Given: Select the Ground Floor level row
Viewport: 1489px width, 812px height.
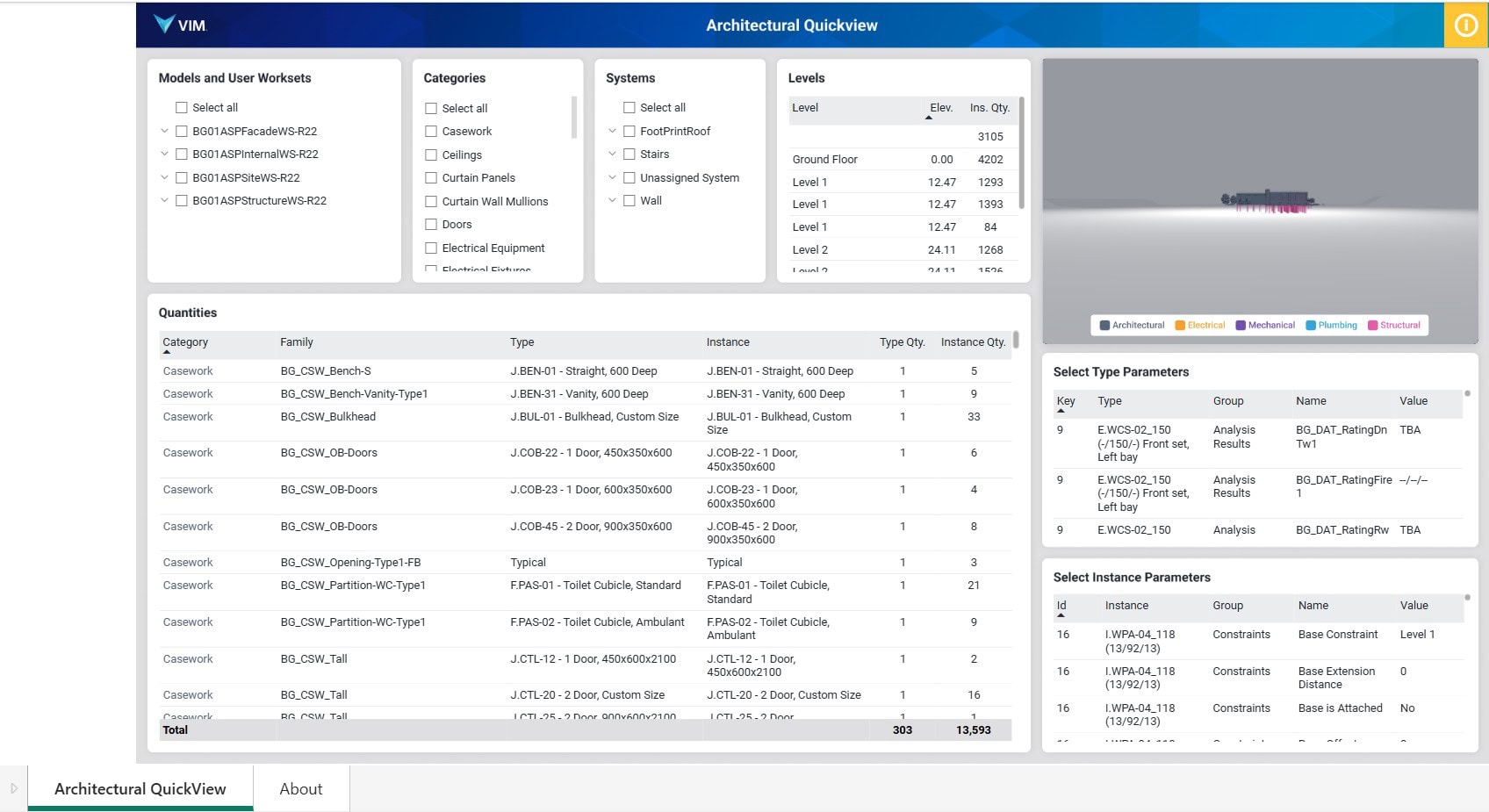Looking at the screenshot, I should pos(903,159).
